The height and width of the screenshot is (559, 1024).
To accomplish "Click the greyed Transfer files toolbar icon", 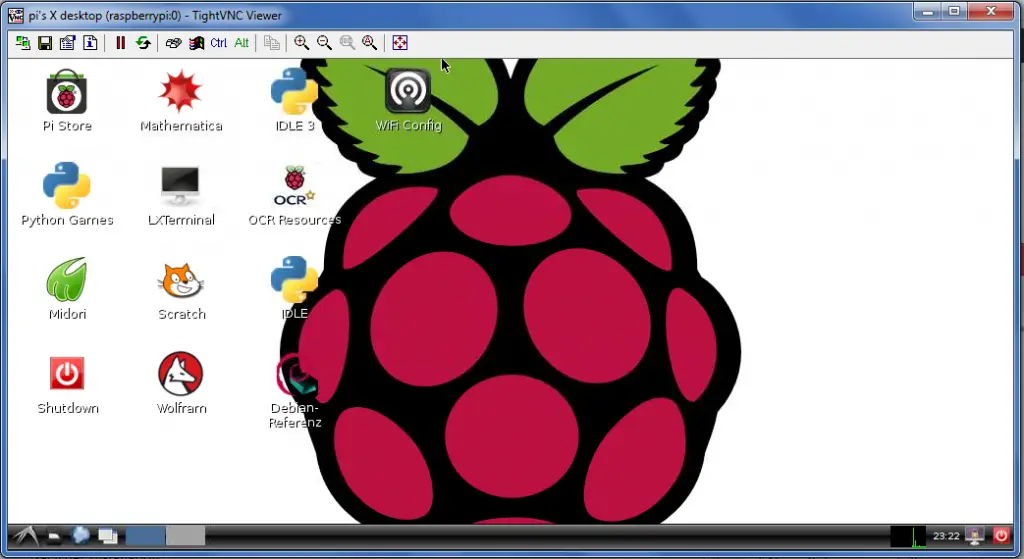I will pyautogui.click(x=272, y=43).
